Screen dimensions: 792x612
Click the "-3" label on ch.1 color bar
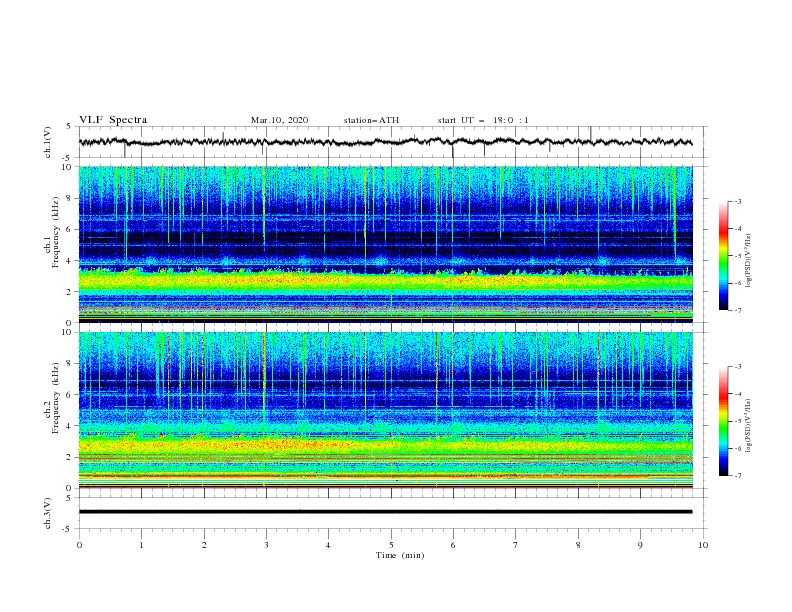[x=737, y=201]
